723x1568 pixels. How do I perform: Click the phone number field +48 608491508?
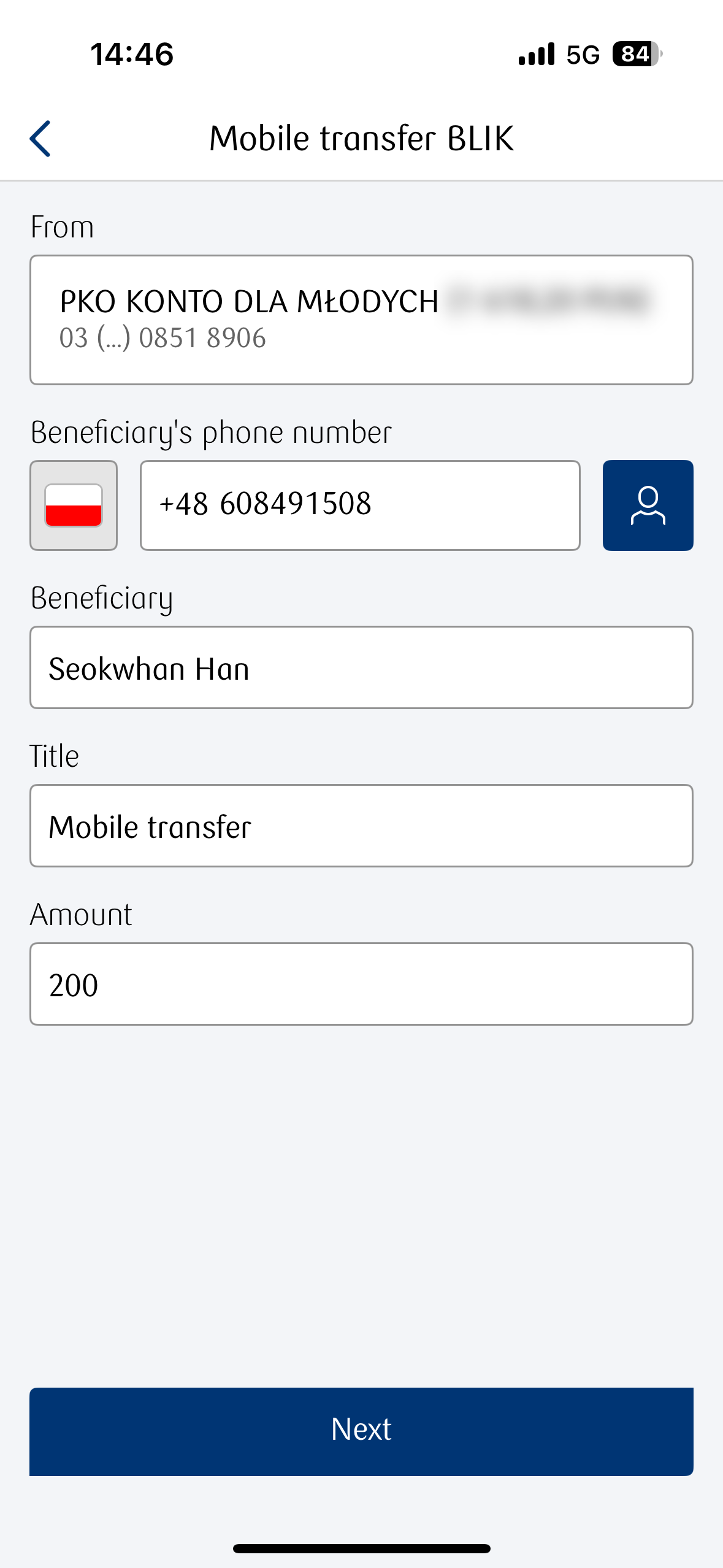[360, 505]
